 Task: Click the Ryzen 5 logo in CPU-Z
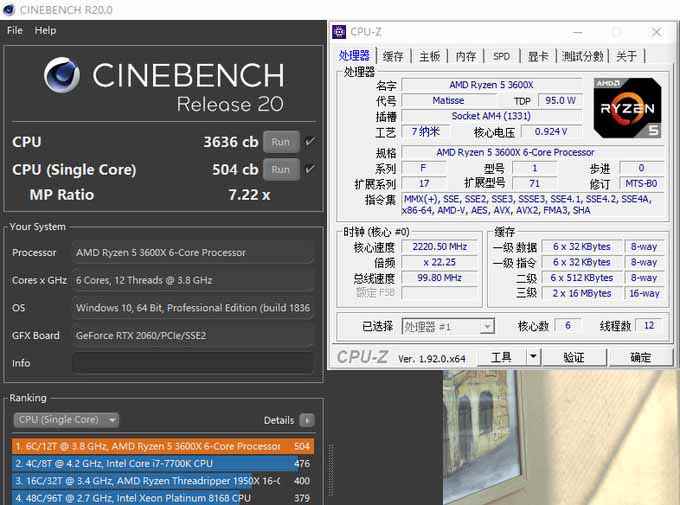627,108
